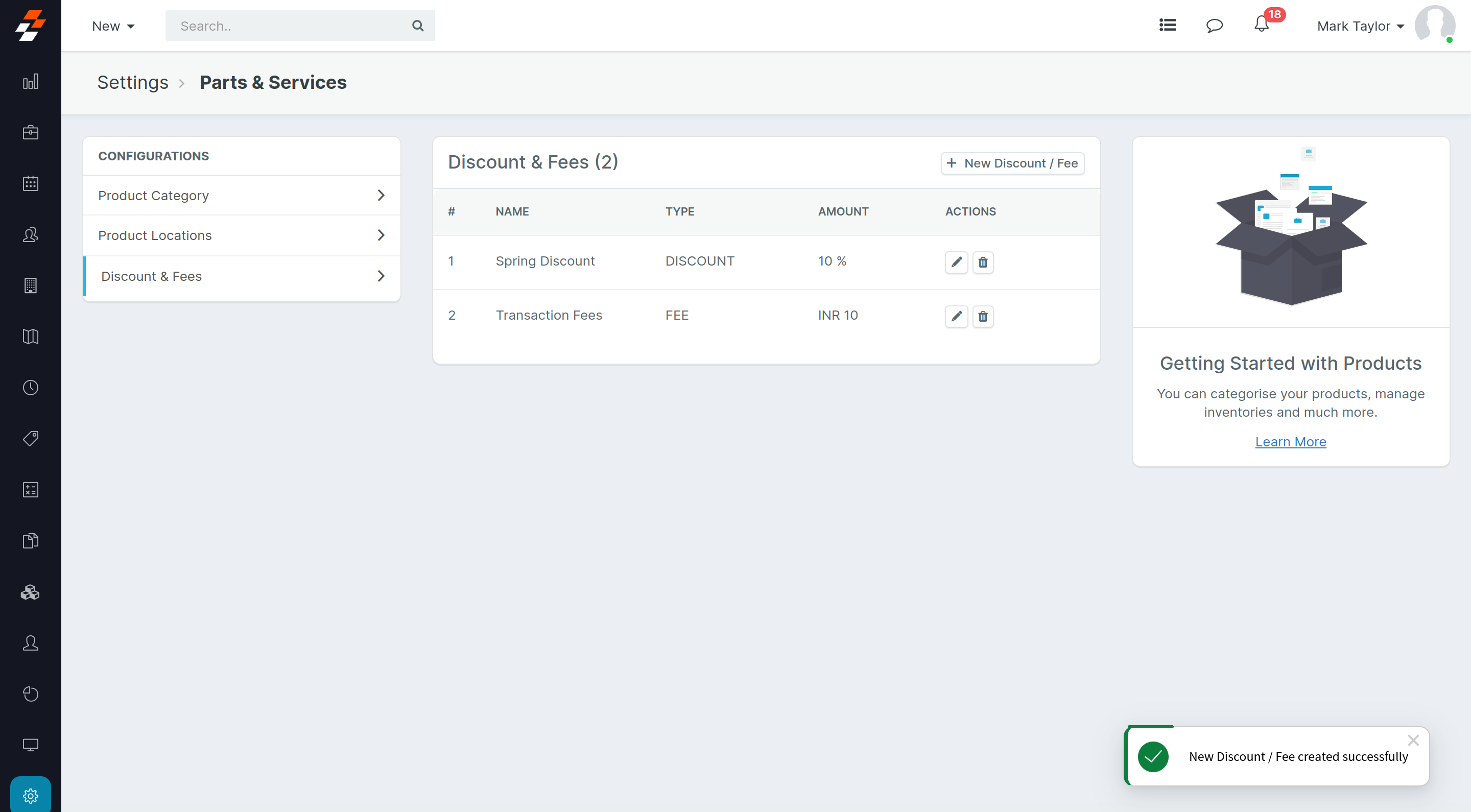Click the price tag sidebar icon

30,438
